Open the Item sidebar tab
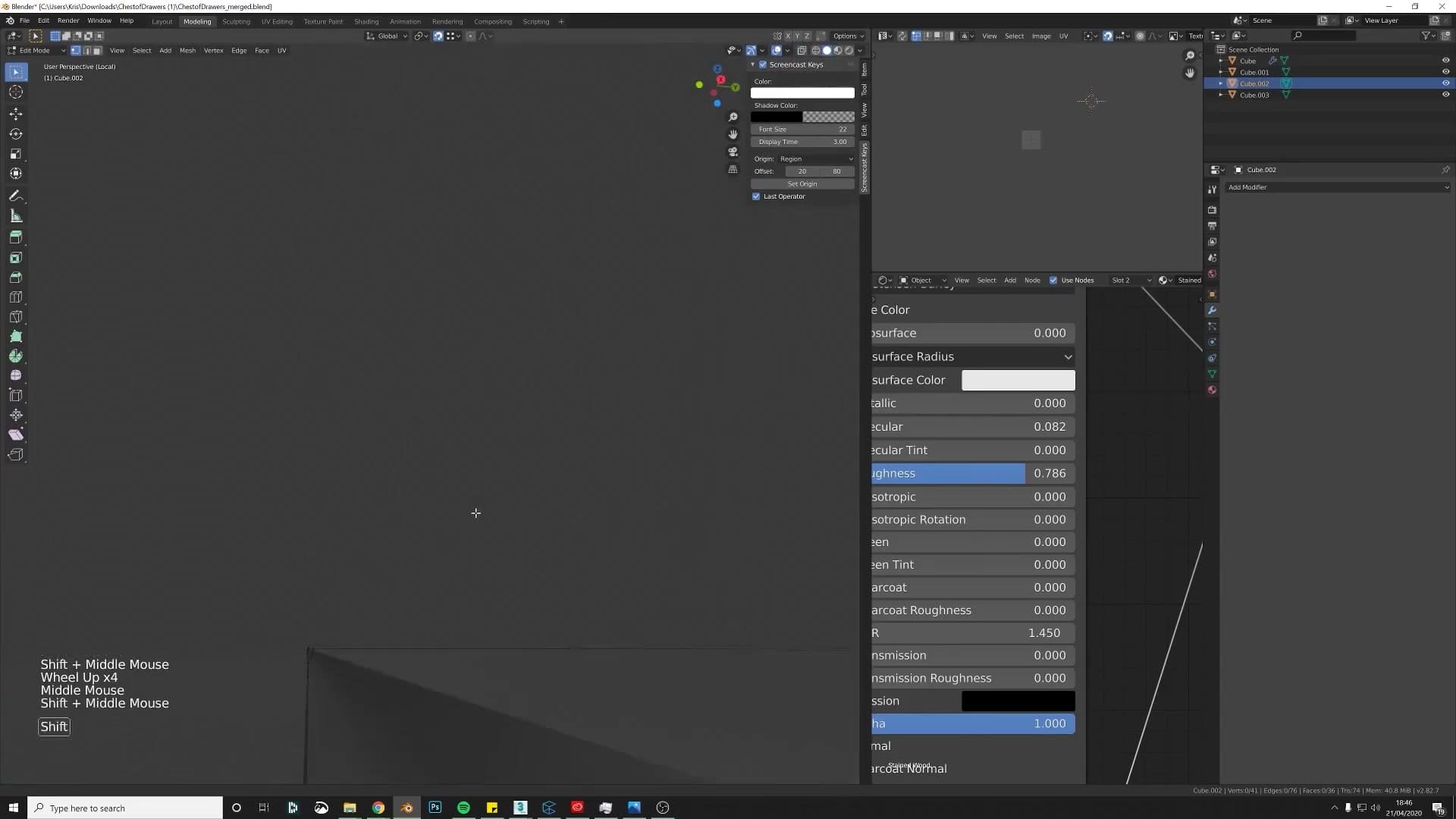1456x819 pixels. (x=864, y=70)
